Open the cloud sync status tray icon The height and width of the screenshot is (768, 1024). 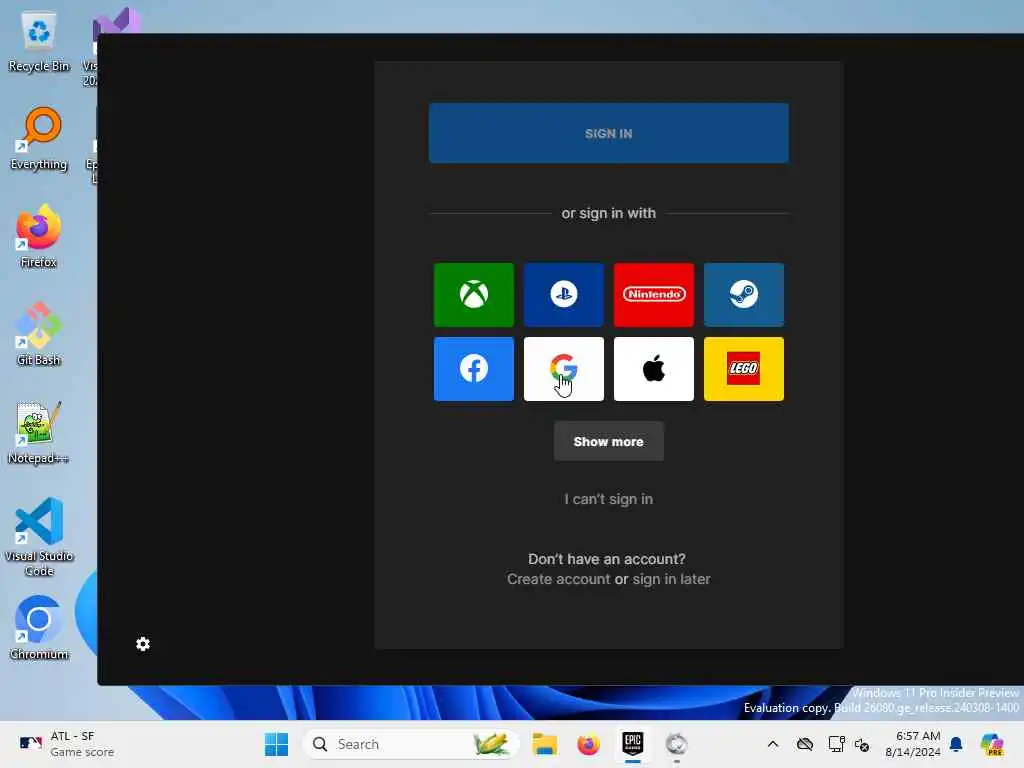[805, 744]
